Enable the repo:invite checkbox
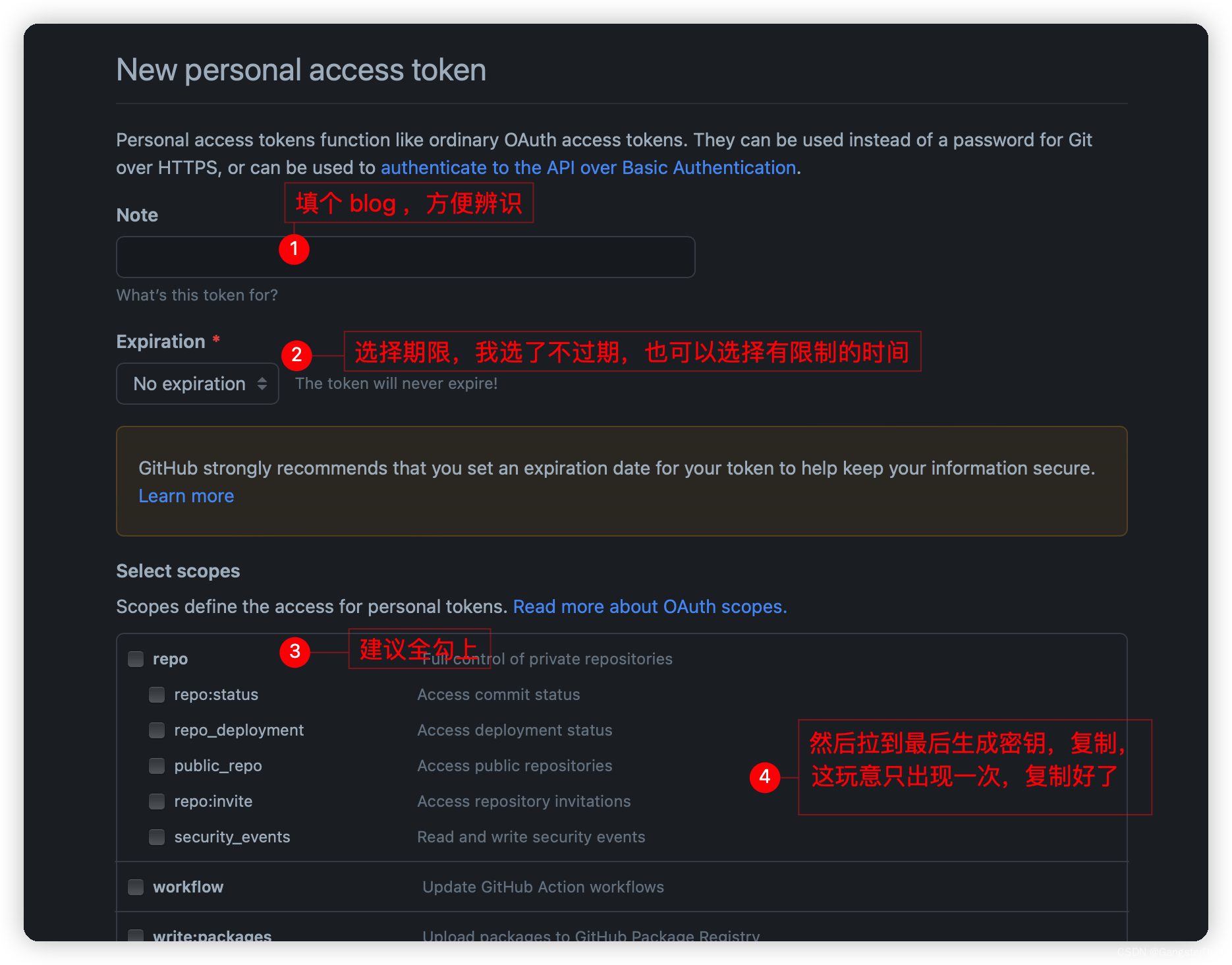Screen dimensions: 1232x965 point(157,802)
